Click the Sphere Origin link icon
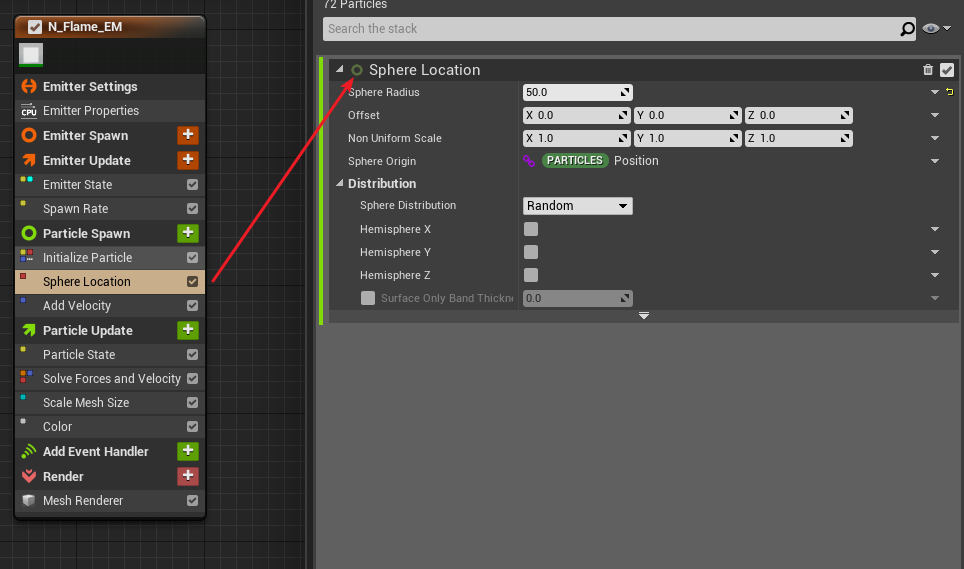 click(529, 161)
